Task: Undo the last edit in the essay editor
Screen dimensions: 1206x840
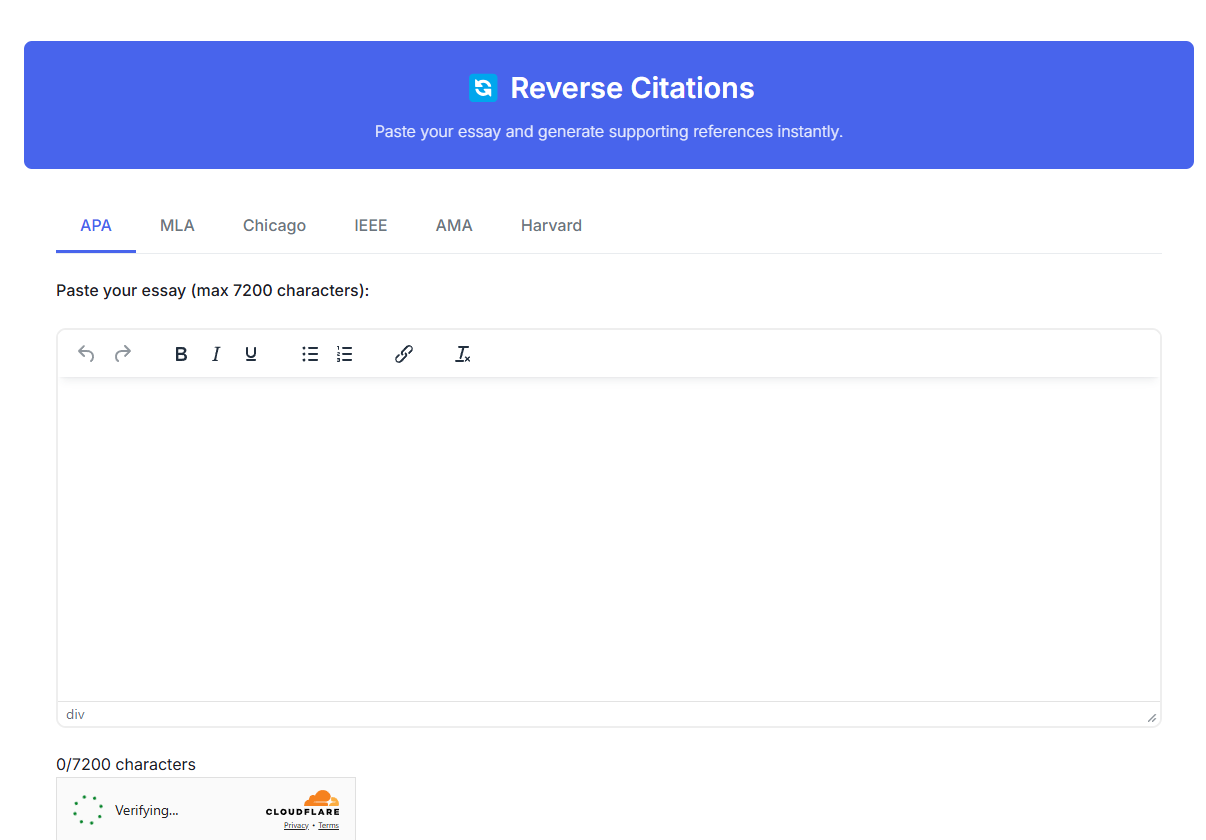Action: coord(86,354)
